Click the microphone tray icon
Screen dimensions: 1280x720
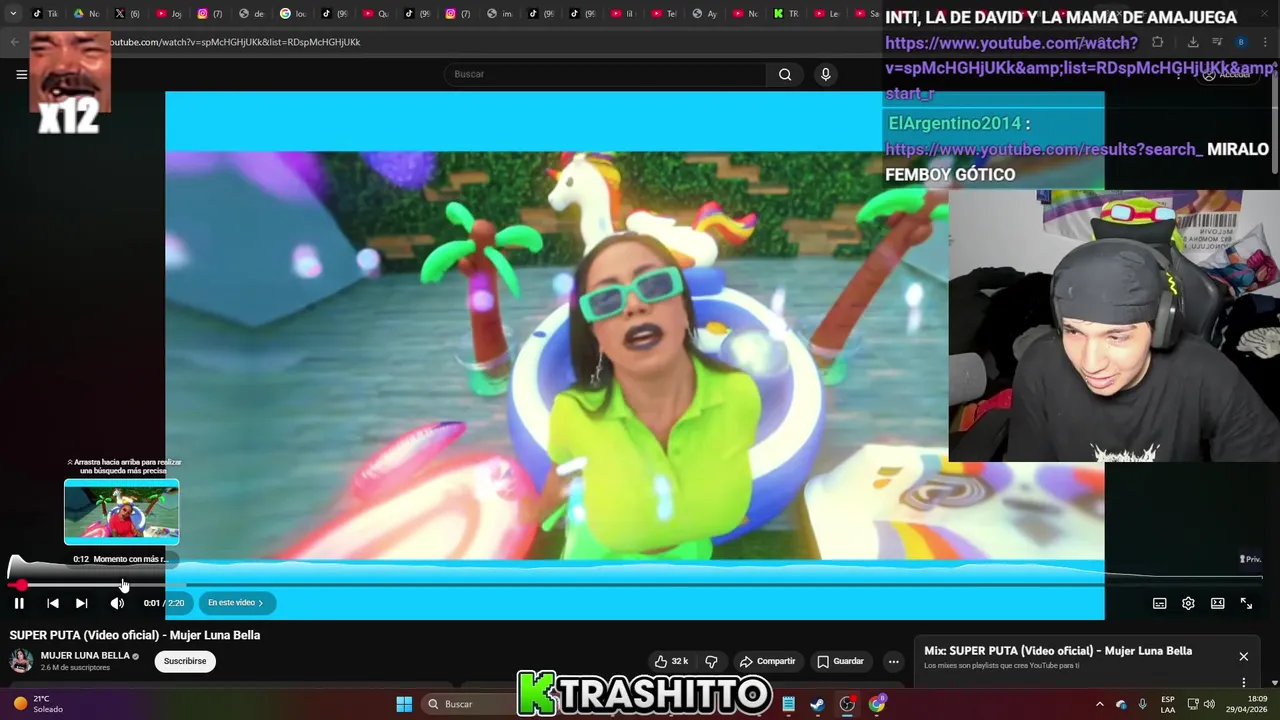click(1143, 704)
